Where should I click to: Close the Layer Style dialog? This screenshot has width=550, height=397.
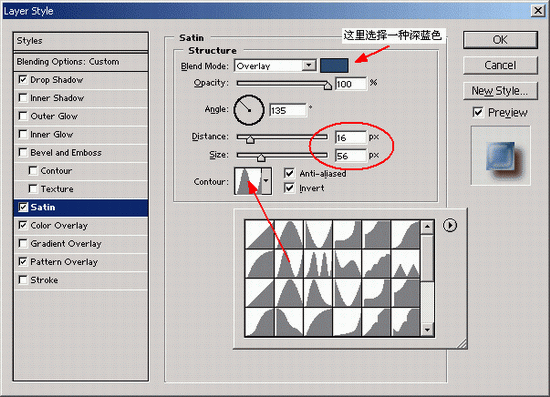point(538,11)
